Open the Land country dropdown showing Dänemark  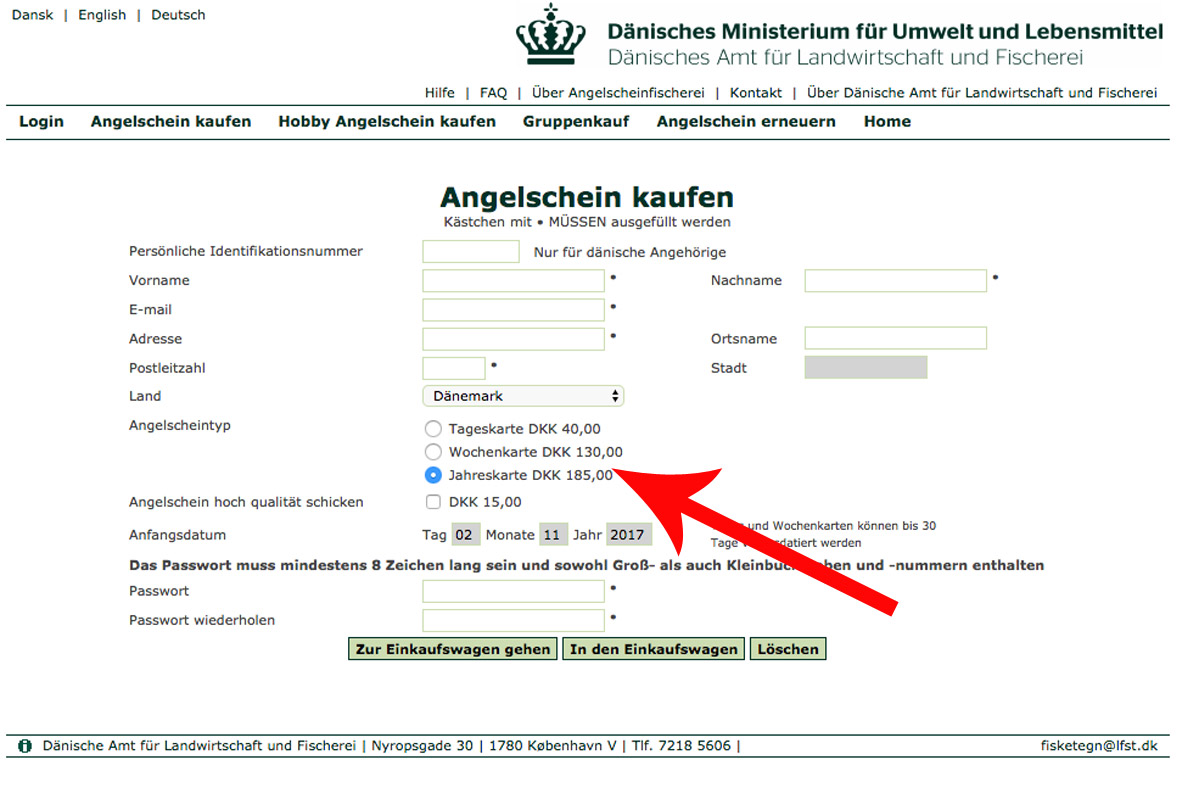[x=522, y=395]
